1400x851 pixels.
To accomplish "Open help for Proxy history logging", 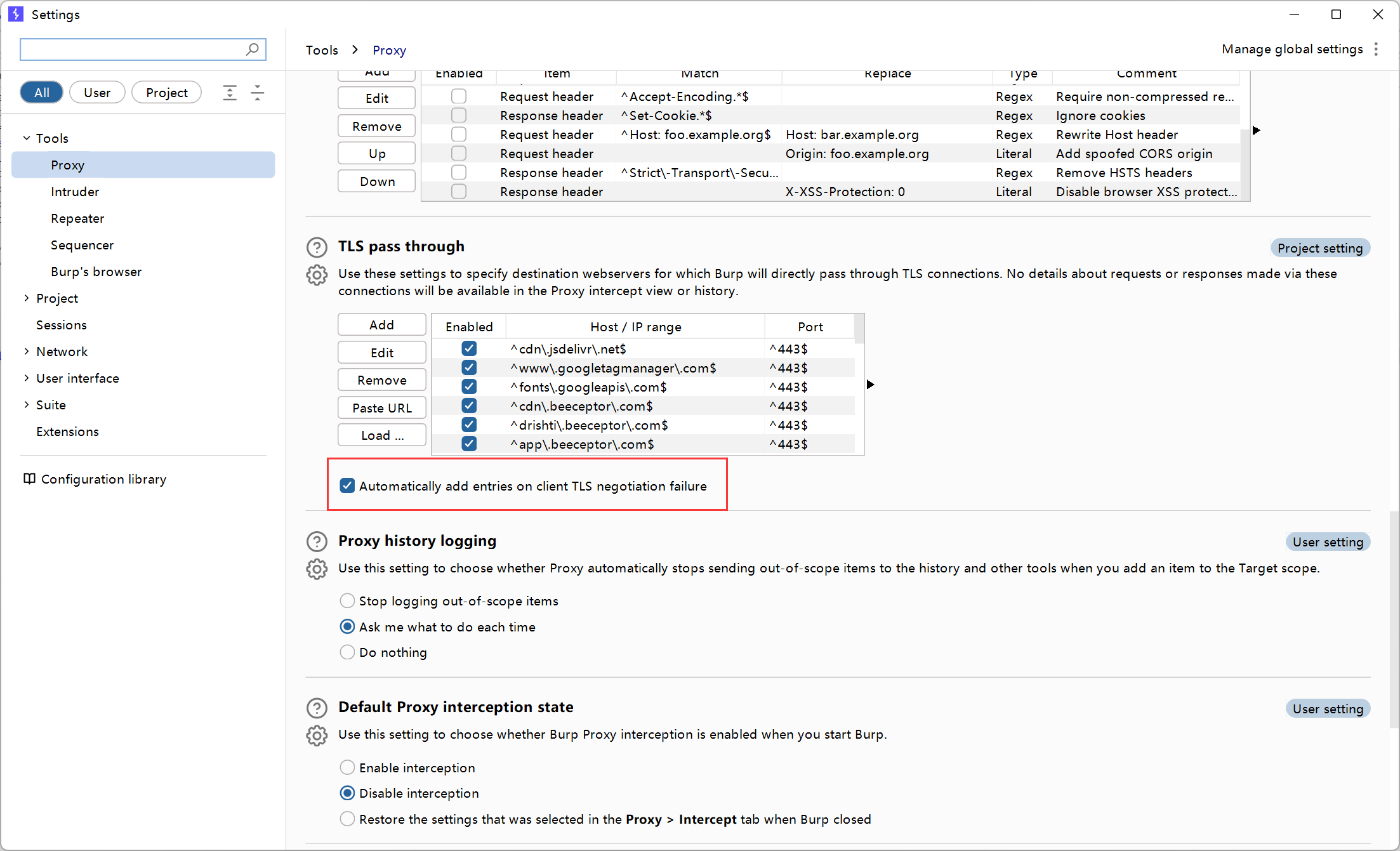I will click(317, 541).
